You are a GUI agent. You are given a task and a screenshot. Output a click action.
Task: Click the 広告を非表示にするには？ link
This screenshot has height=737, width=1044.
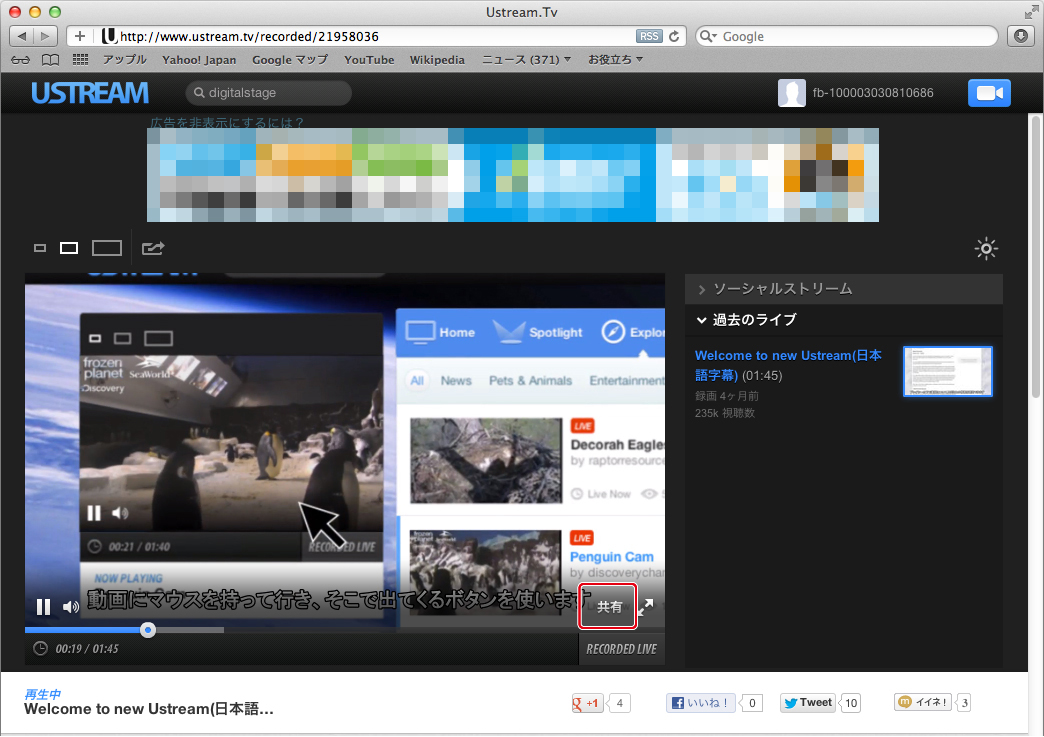click(x=227, y=123)
